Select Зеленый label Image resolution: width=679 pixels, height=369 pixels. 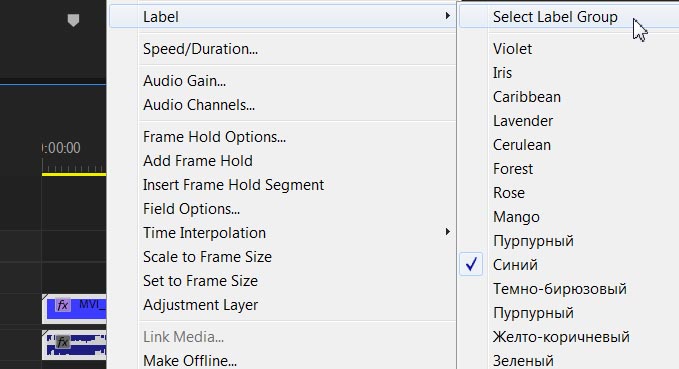point(523,361)
